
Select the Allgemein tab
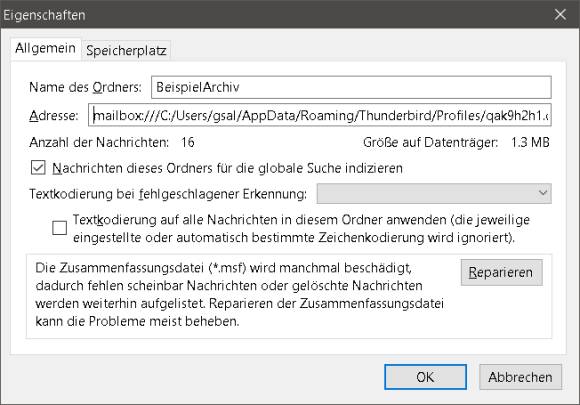45,48
